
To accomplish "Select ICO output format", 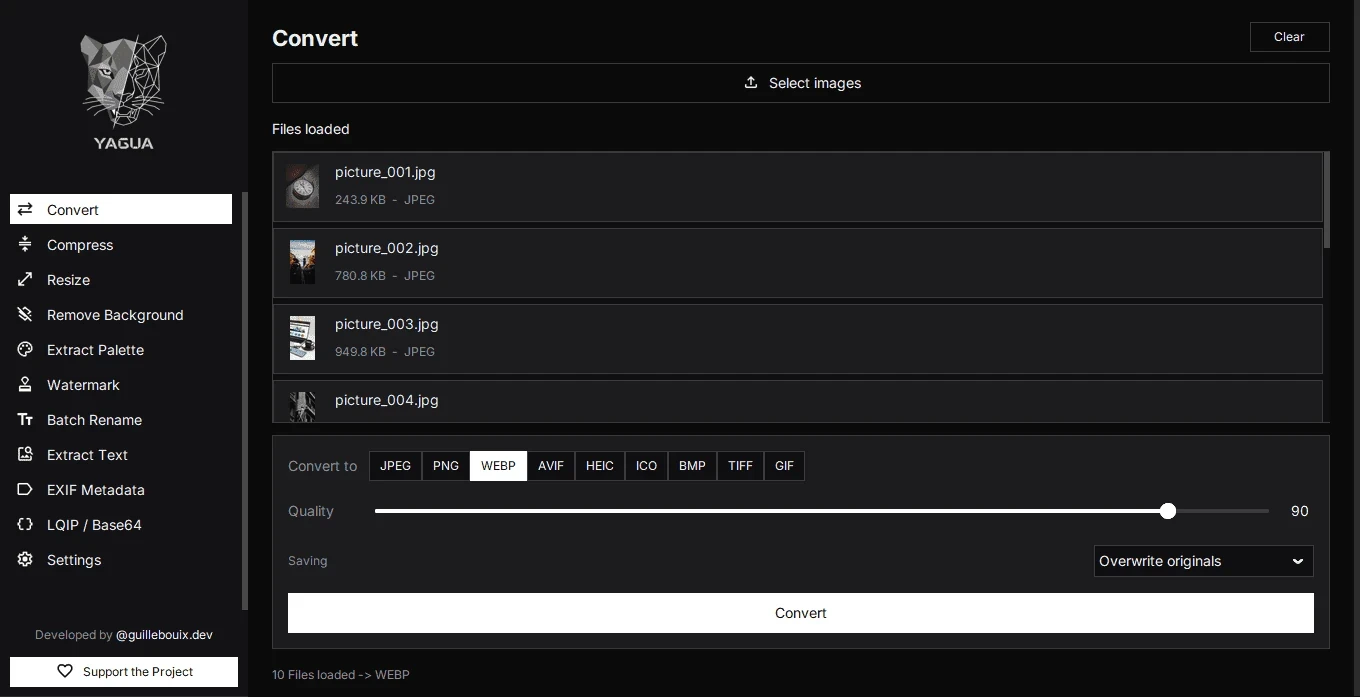I will pos(647,466).
